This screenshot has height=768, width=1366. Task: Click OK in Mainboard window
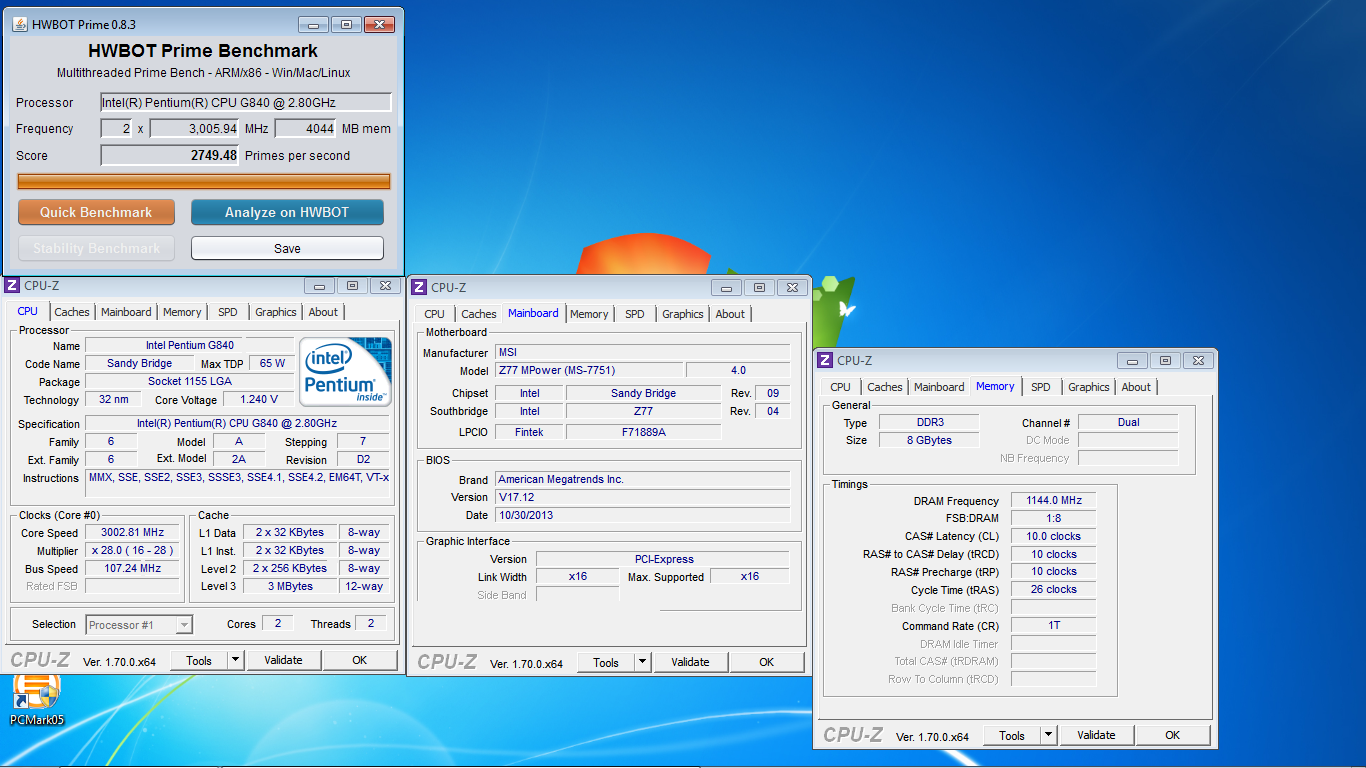pyautogui.click(x=767, y=662)
